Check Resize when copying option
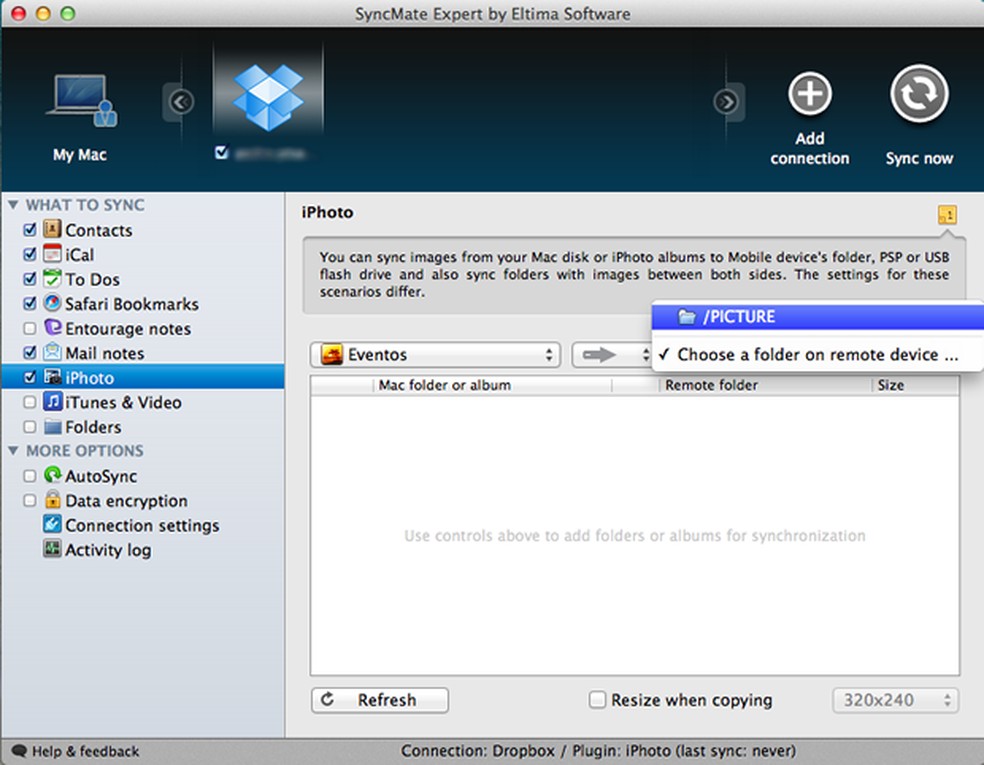The width and height of the screenshot is (984, 765). 597,699
